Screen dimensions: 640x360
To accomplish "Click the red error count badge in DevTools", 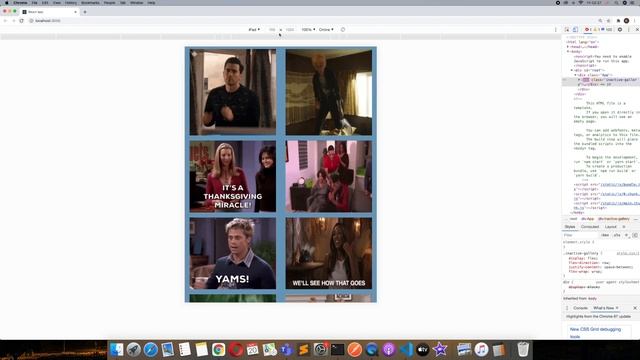I will point(588,29).
